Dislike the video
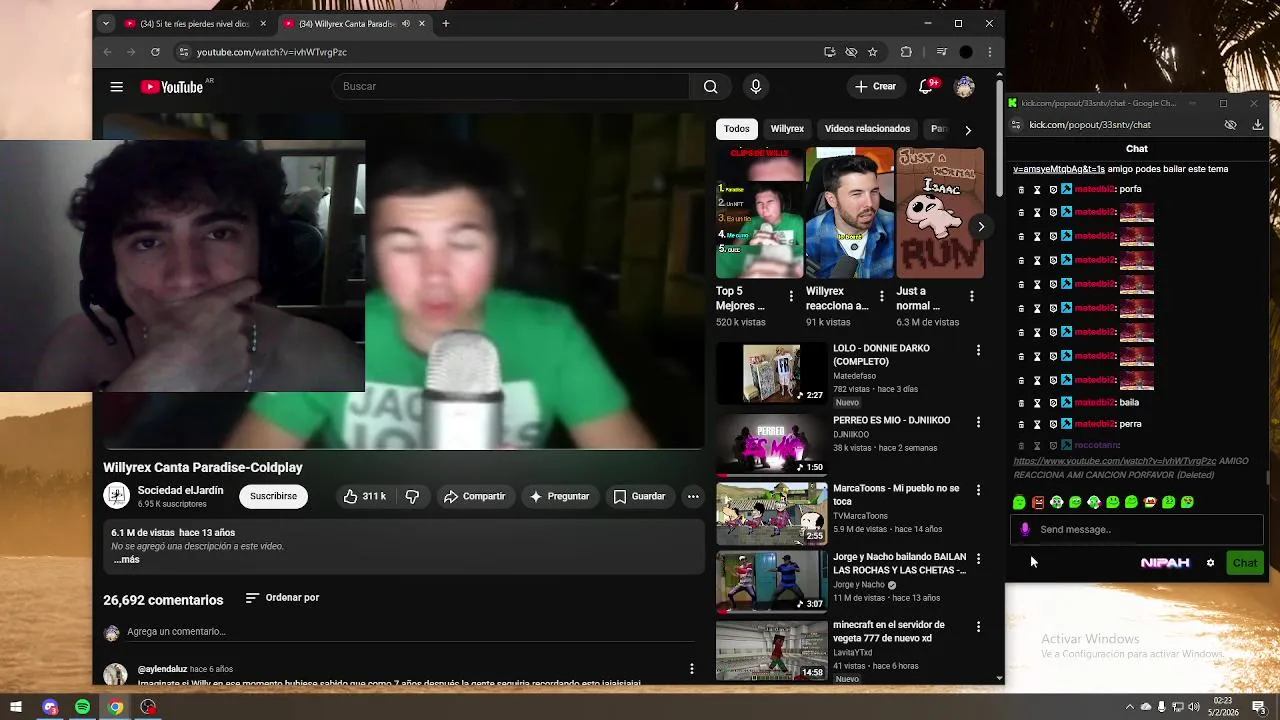The height and width of the screenshot is (720, 1280). click(x=412, y=496)
